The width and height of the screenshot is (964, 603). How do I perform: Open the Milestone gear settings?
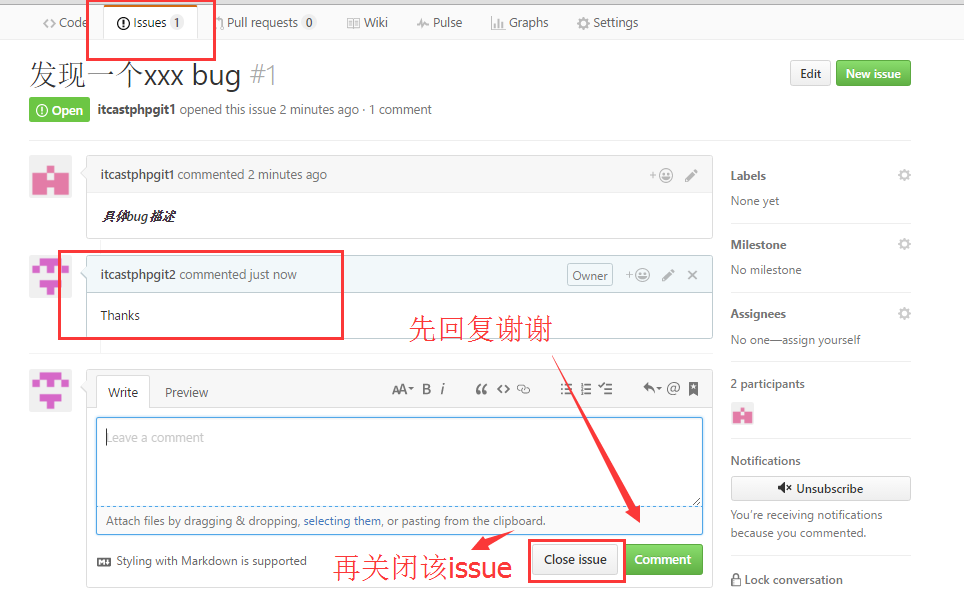[904, 244]
